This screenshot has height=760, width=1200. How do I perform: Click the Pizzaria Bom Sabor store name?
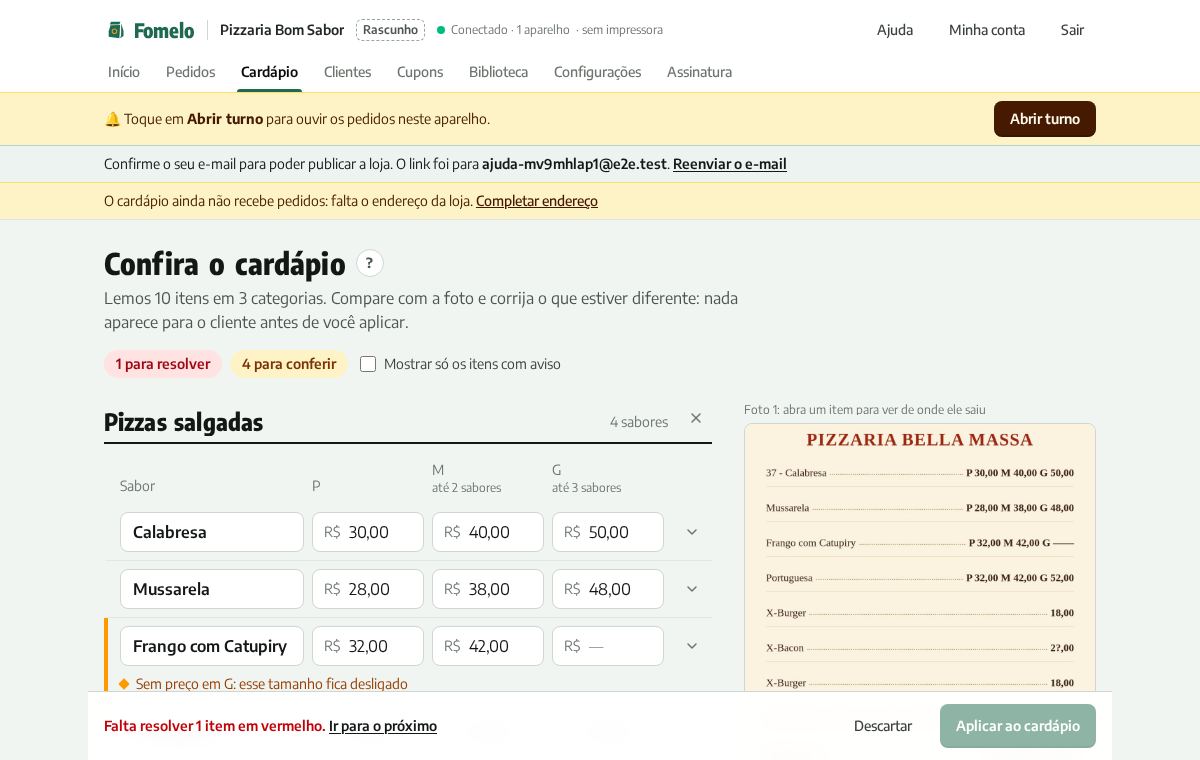pyautogui.click(x=282, y=30)
